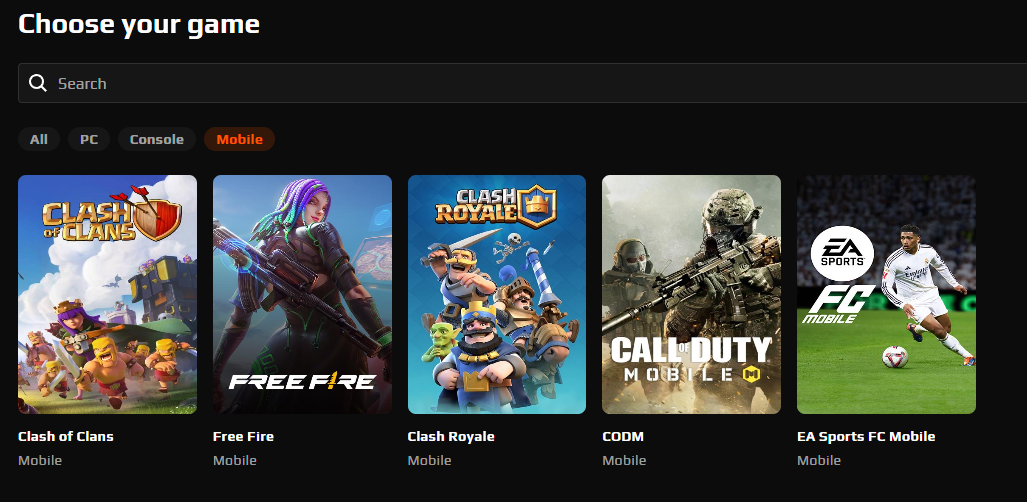Click the Clash of Clans shield logo
Viewport: 1027px width, 502px height.
click(x=157, y=217)
